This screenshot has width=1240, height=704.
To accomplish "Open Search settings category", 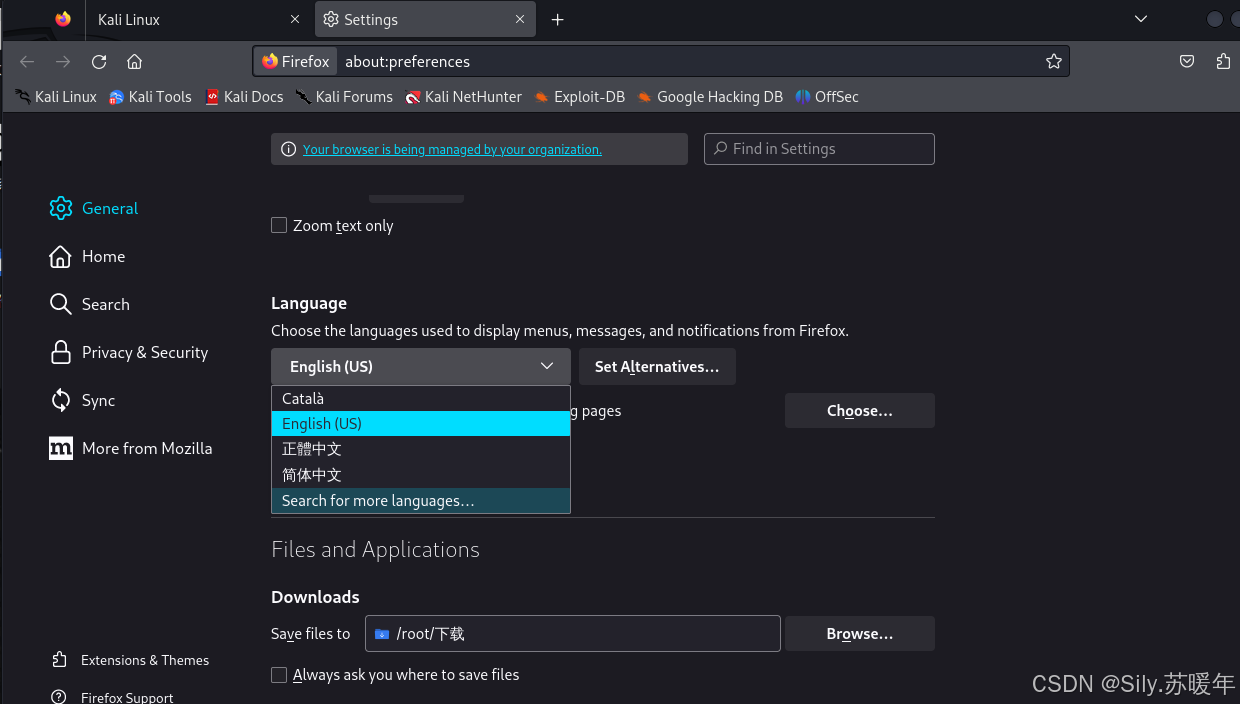I will [x=90, y=304].
